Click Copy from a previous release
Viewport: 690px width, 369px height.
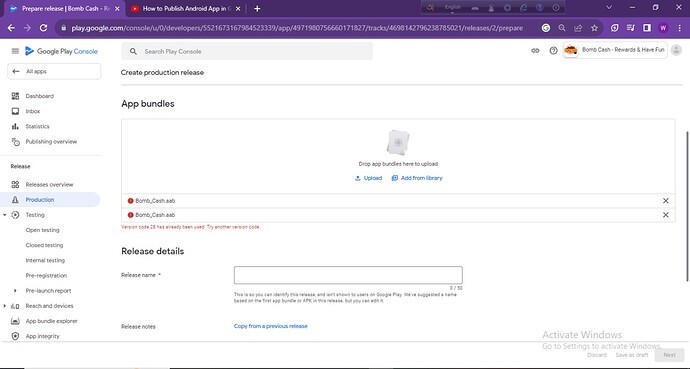[271, 326]
